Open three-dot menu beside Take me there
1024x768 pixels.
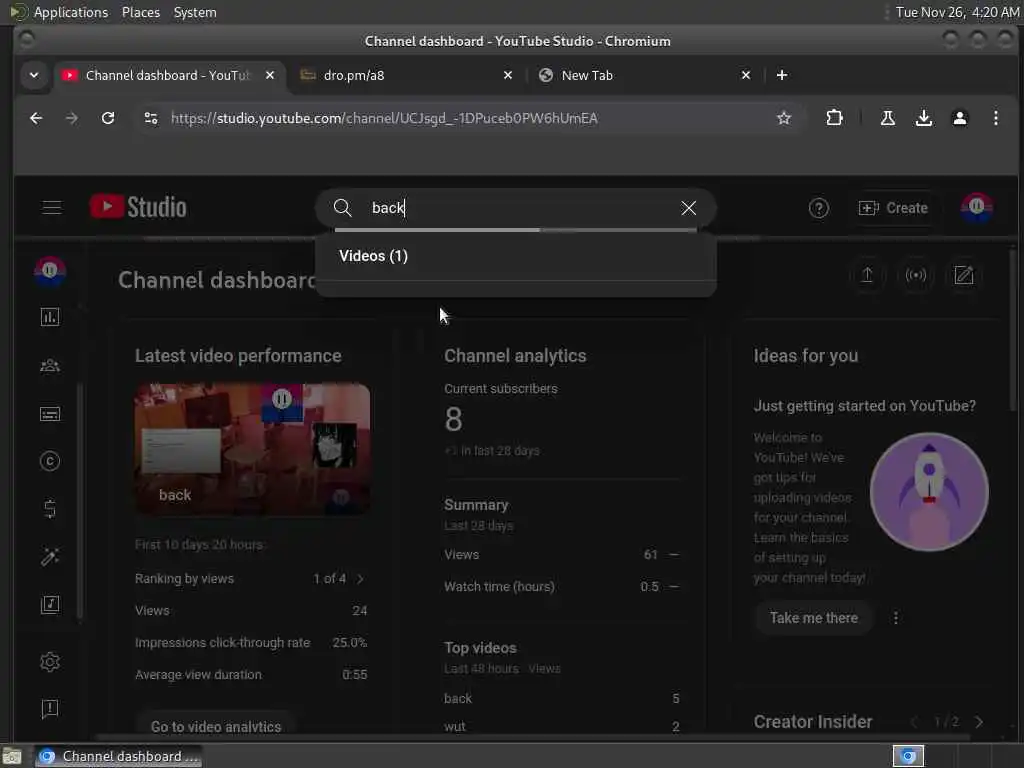pos(895,618)
